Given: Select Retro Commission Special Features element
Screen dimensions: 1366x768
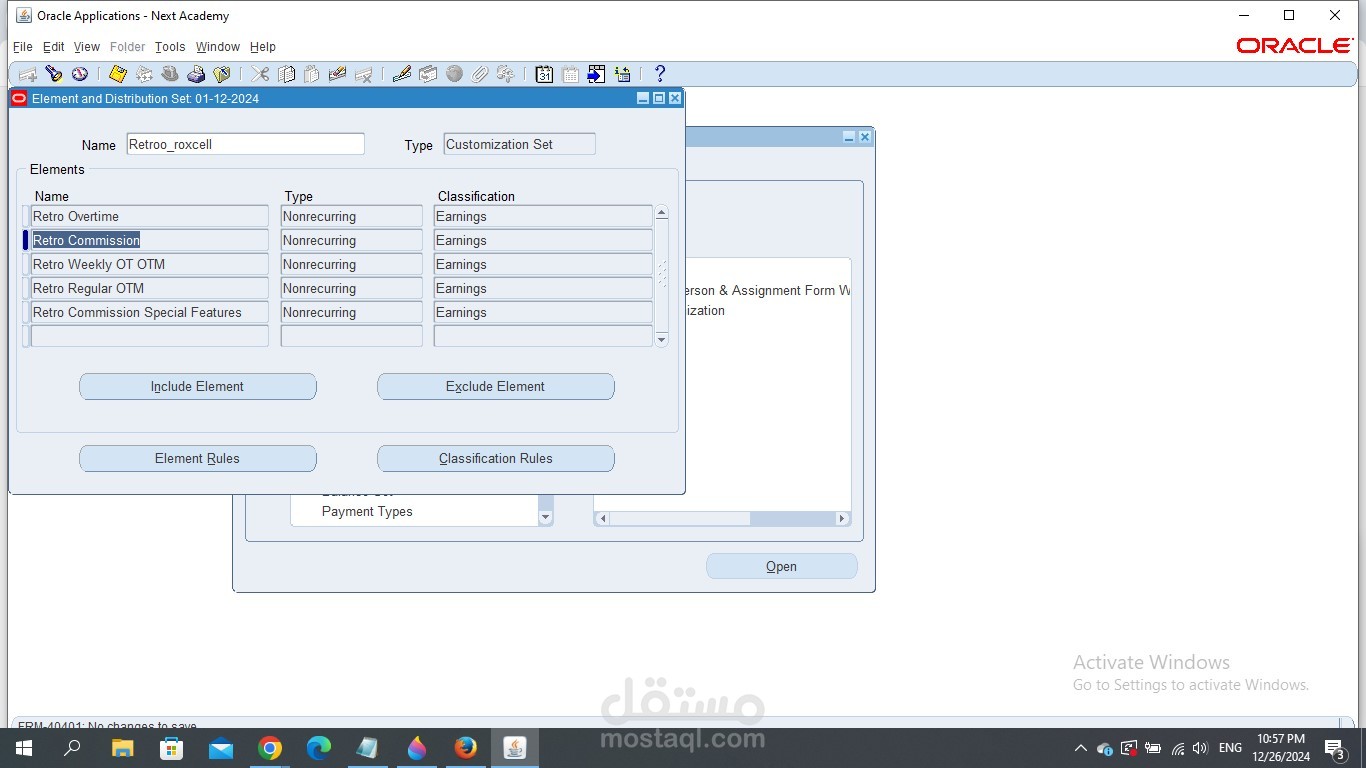Looking at the screenshot, I should [x=150, y=312].
